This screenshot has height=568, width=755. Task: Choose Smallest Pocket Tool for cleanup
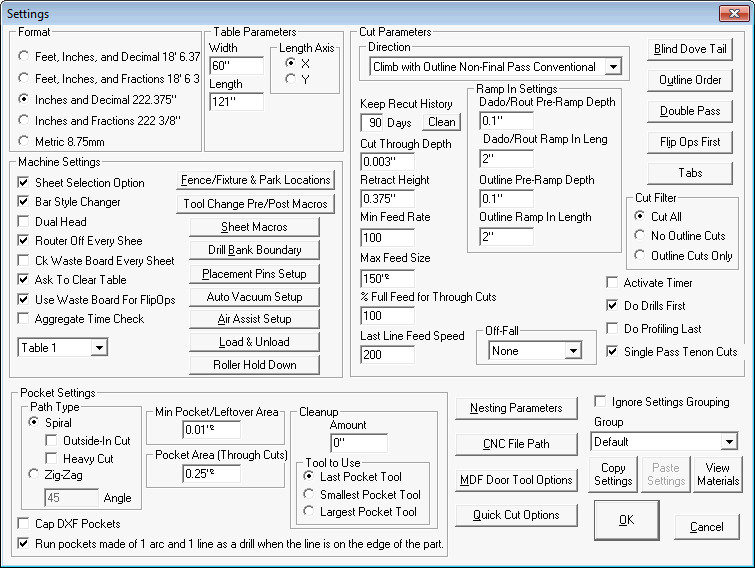310,494
